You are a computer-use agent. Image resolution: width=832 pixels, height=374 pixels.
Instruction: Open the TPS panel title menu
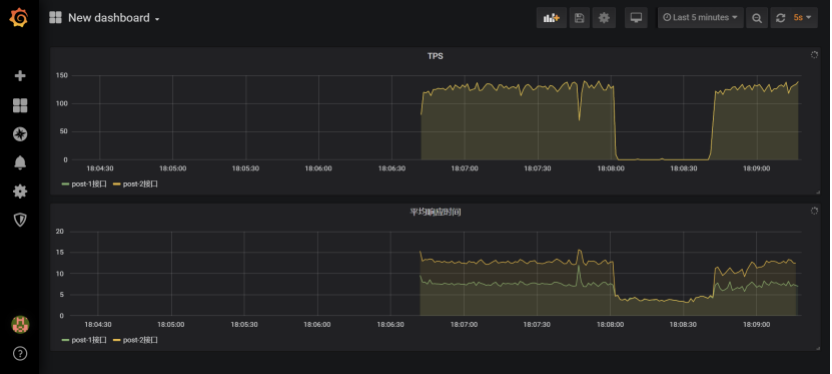435,56
